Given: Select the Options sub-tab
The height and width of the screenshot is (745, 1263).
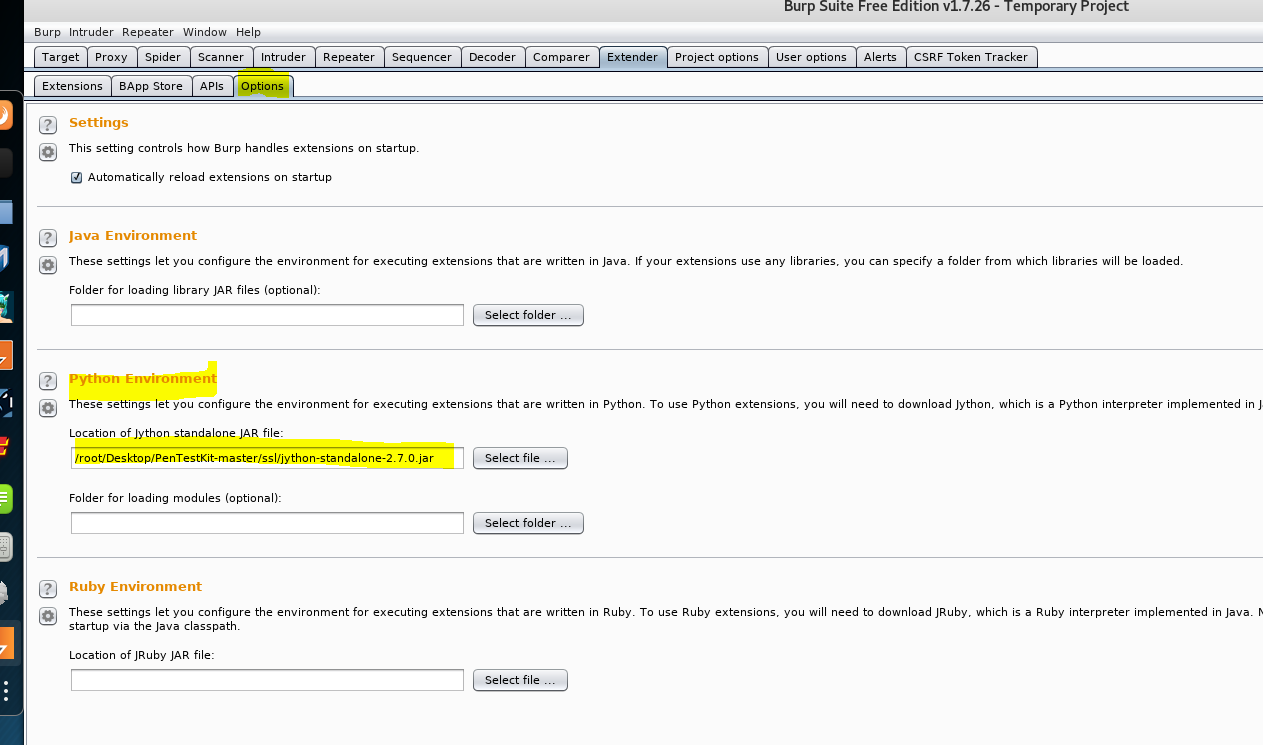Looking at the screenshot, I should 263,86.
